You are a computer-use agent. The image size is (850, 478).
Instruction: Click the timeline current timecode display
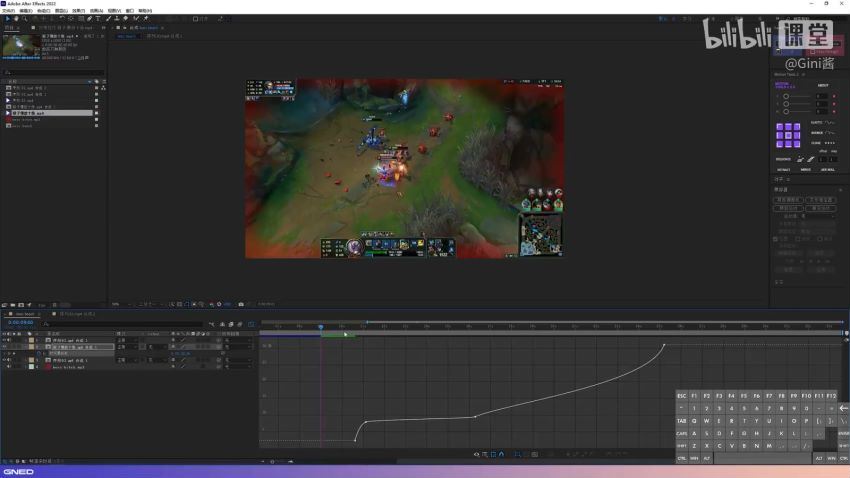pos(21,322)
